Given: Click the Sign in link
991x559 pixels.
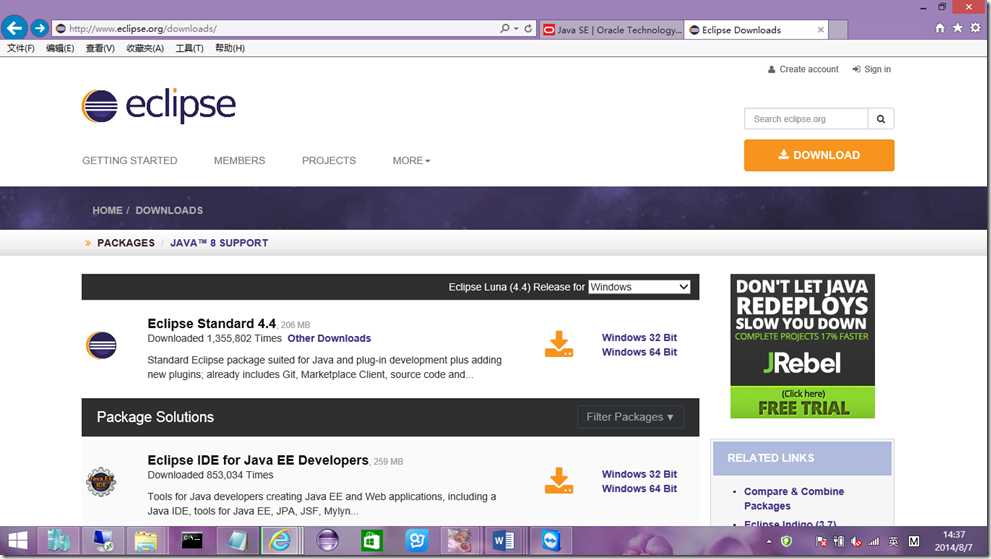Looking at the screenshot, I should (x=872, y=69).
